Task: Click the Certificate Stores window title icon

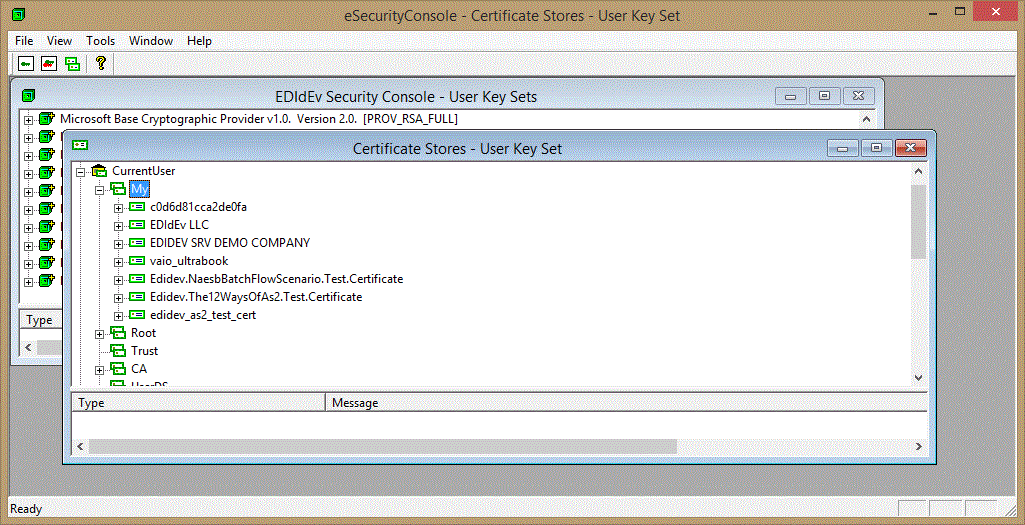Action: click(x=80, y=145)
